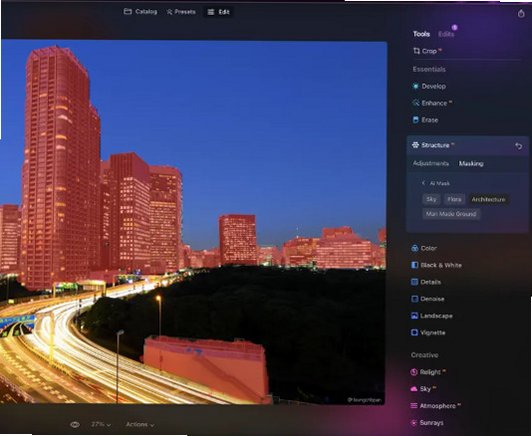Screen dimensions: 532x436
Task: Click the Presets sparkle icon
Action: coord(169,12)
